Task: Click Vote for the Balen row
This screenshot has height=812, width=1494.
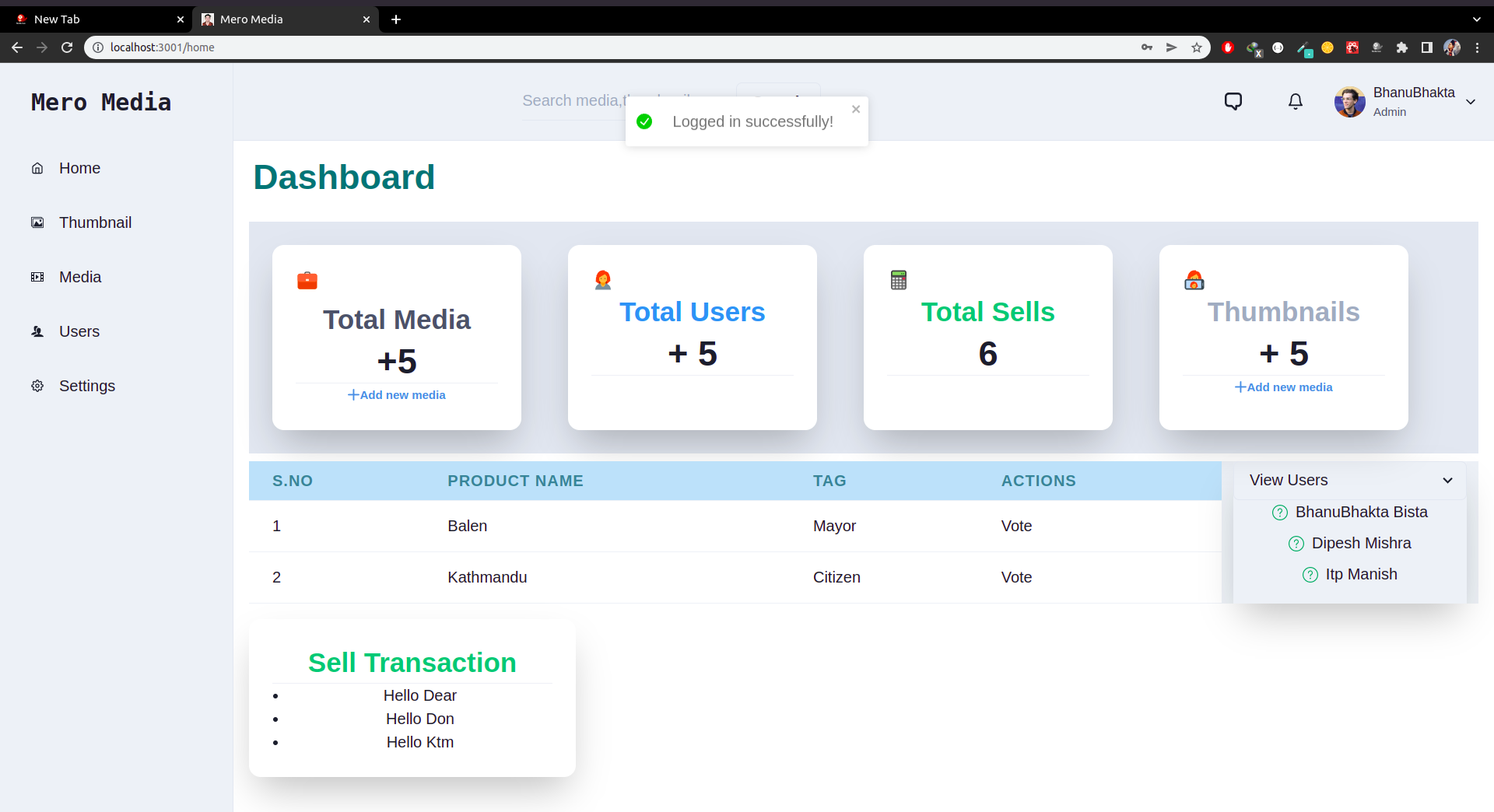Action: point(1016,526)
